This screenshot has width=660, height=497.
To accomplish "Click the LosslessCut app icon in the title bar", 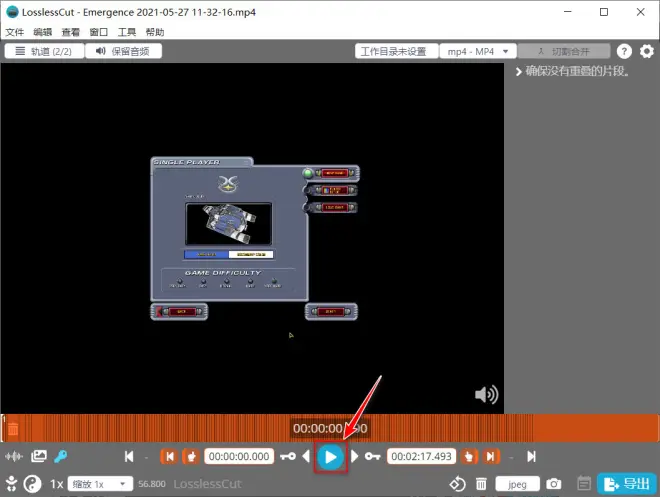I will [12, 12].
